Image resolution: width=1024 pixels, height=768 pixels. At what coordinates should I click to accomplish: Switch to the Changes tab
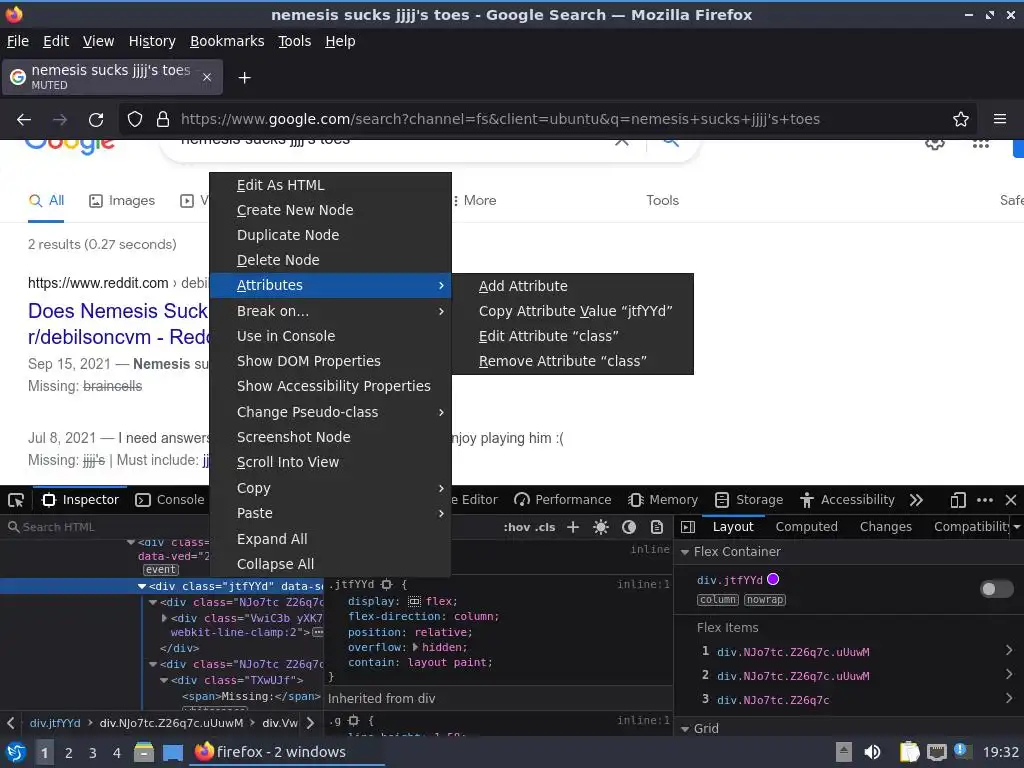886,527
